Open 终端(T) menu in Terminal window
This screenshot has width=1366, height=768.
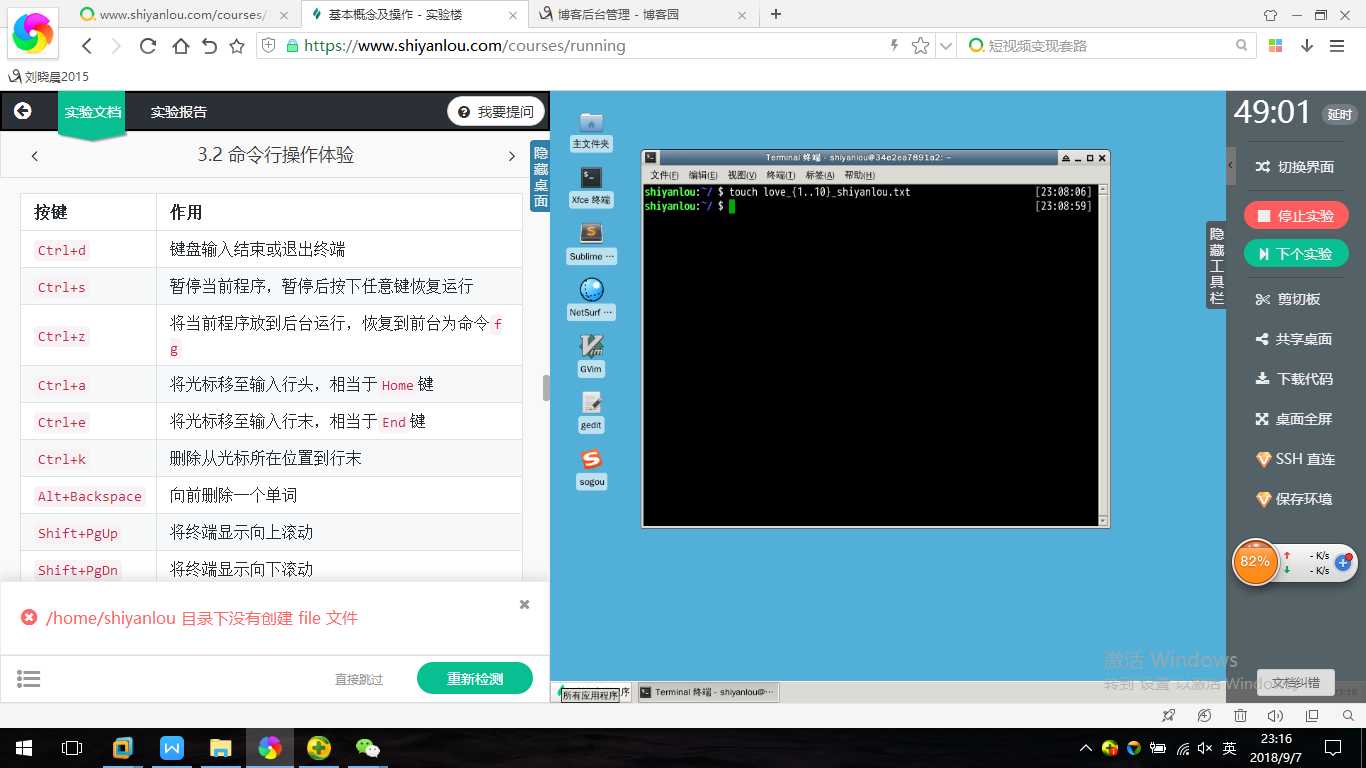781,175
